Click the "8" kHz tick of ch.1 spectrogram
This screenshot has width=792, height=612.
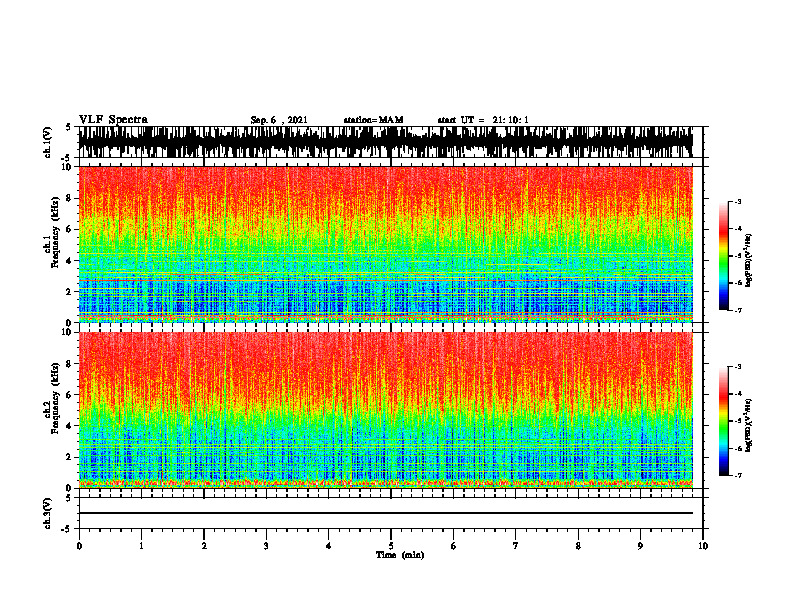point(70,198)
